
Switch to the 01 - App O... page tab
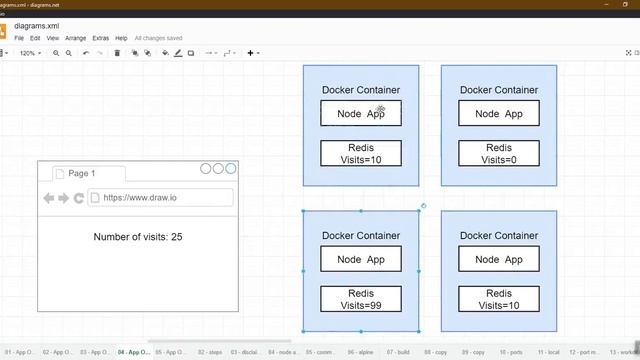[x=18, y=352]
